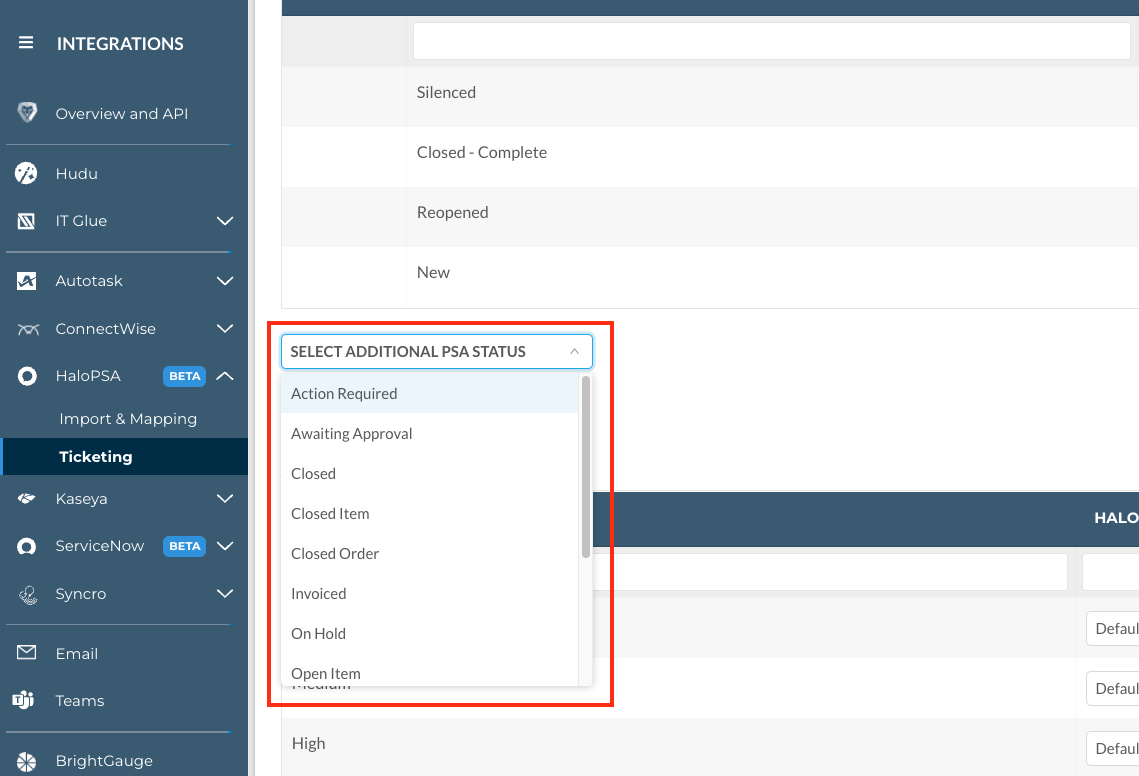Open the Email integration page
This screenshot has width=1139, height=776.
[x=76, y=653]
